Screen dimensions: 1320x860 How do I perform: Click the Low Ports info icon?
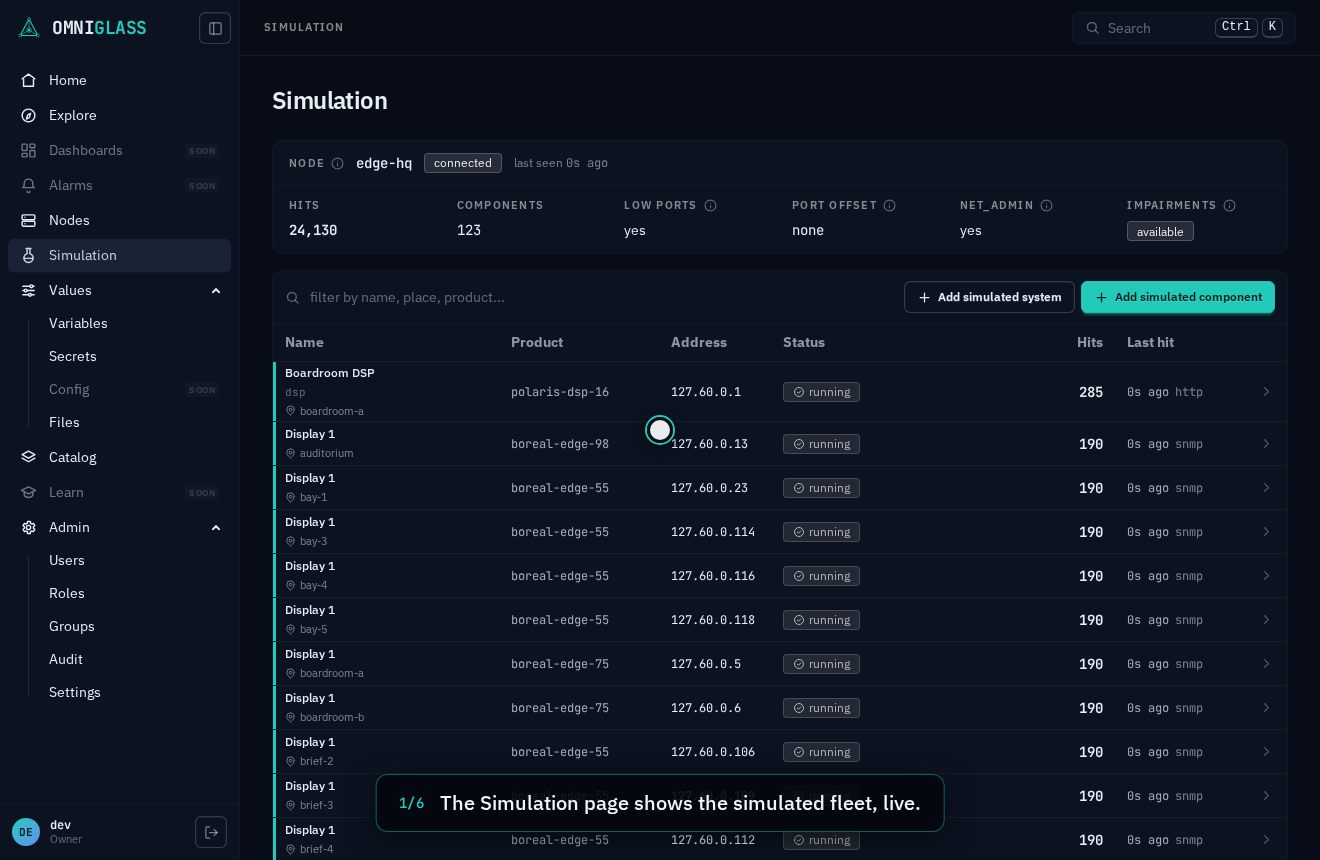pyautogui.click(x=710, y=205)
